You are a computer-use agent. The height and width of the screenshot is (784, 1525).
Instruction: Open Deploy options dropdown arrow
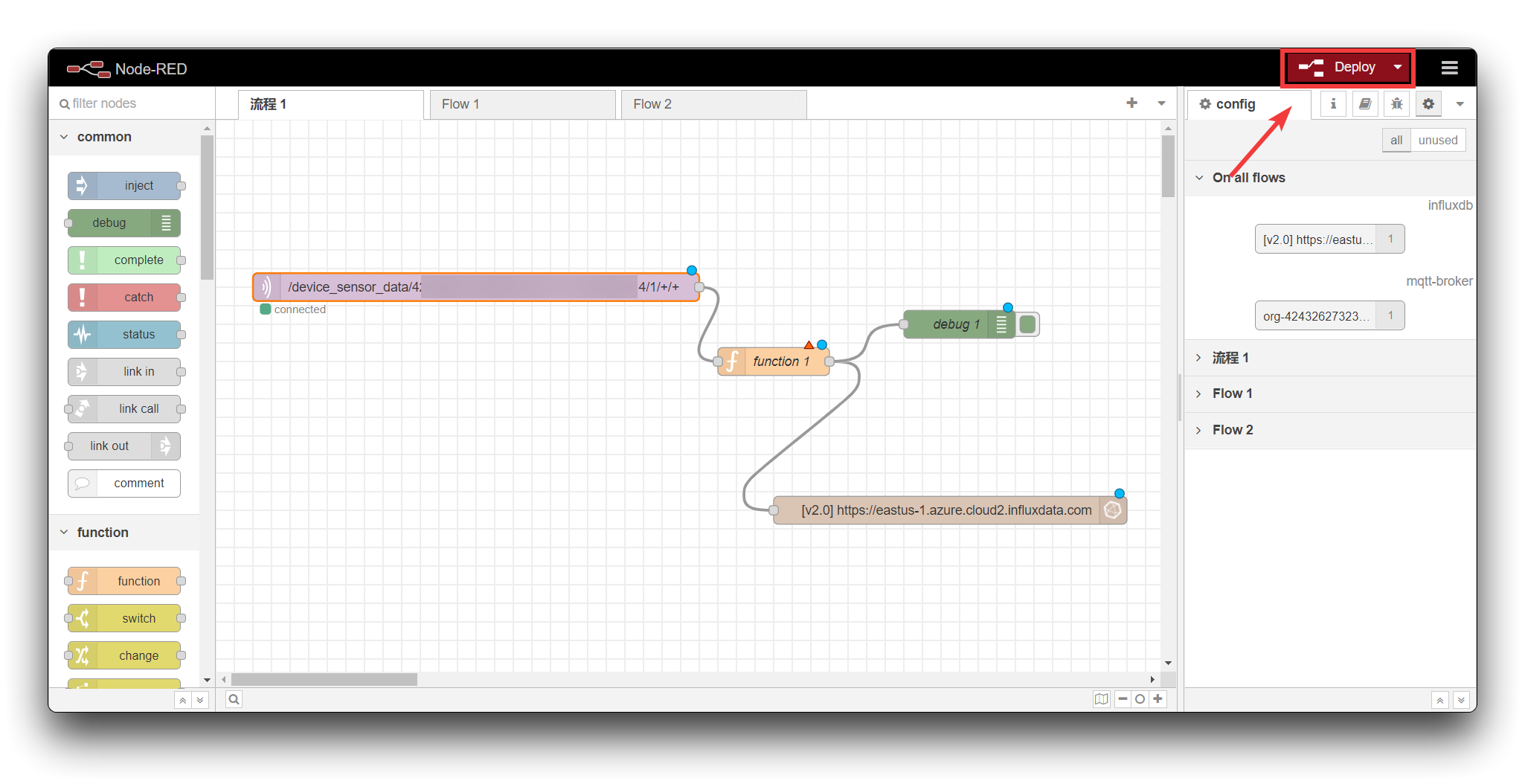1398,67
